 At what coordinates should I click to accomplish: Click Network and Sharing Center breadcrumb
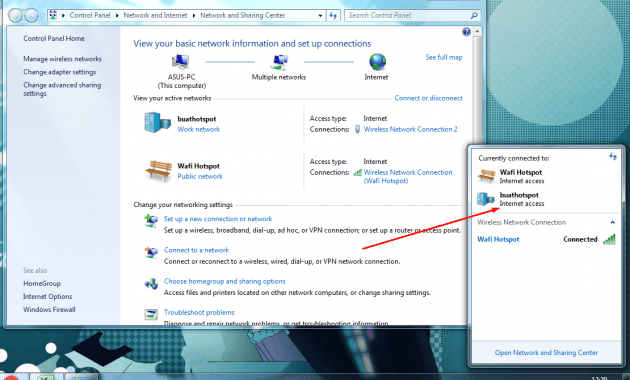(x=243, y=15)
